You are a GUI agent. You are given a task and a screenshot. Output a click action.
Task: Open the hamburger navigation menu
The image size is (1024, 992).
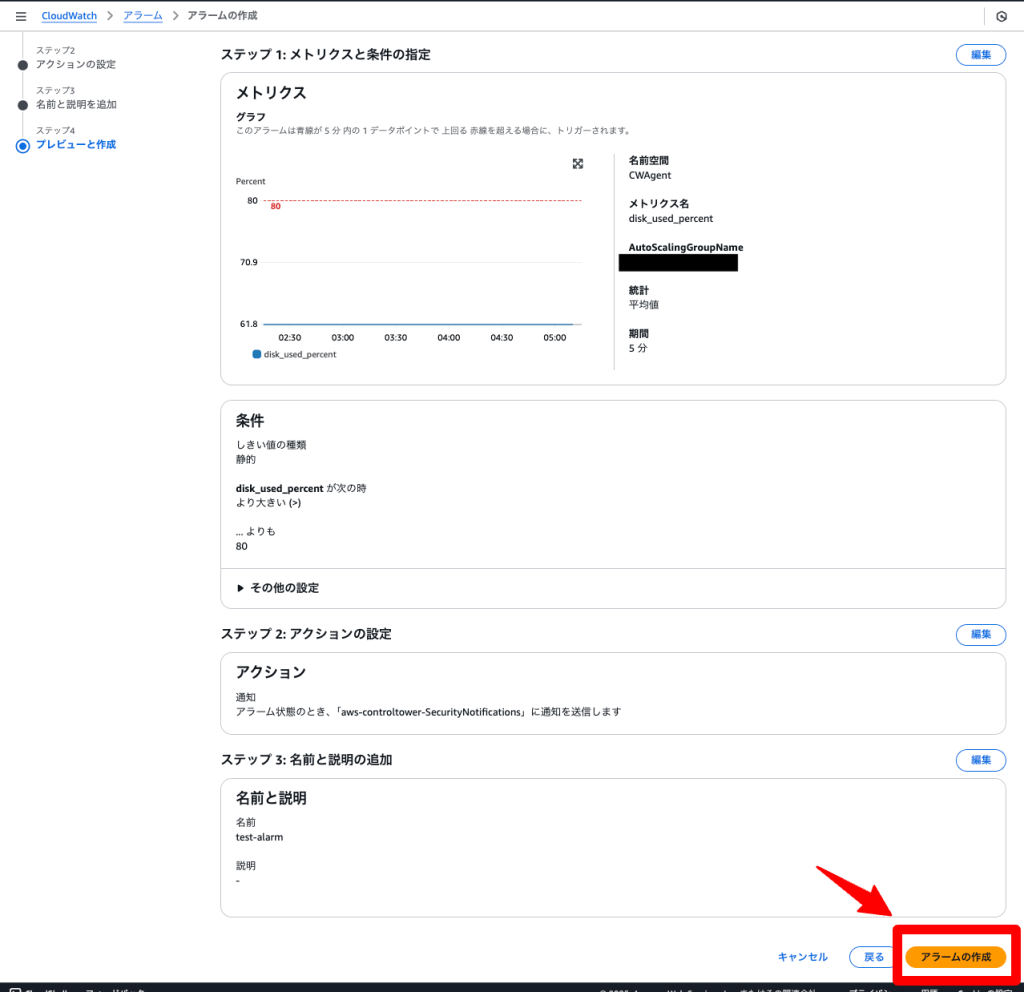(21, 16)
